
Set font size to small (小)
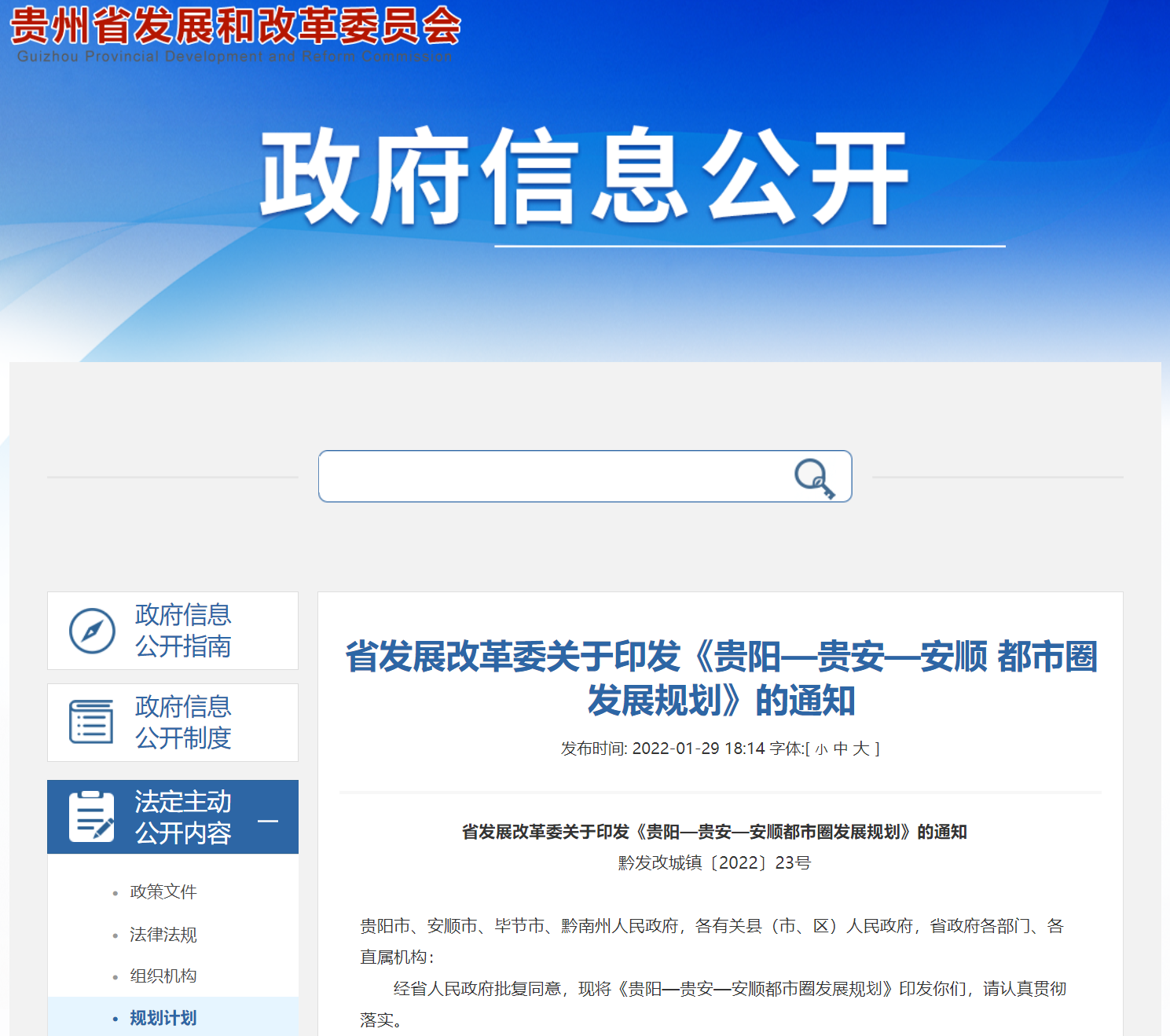click(821, 749)
